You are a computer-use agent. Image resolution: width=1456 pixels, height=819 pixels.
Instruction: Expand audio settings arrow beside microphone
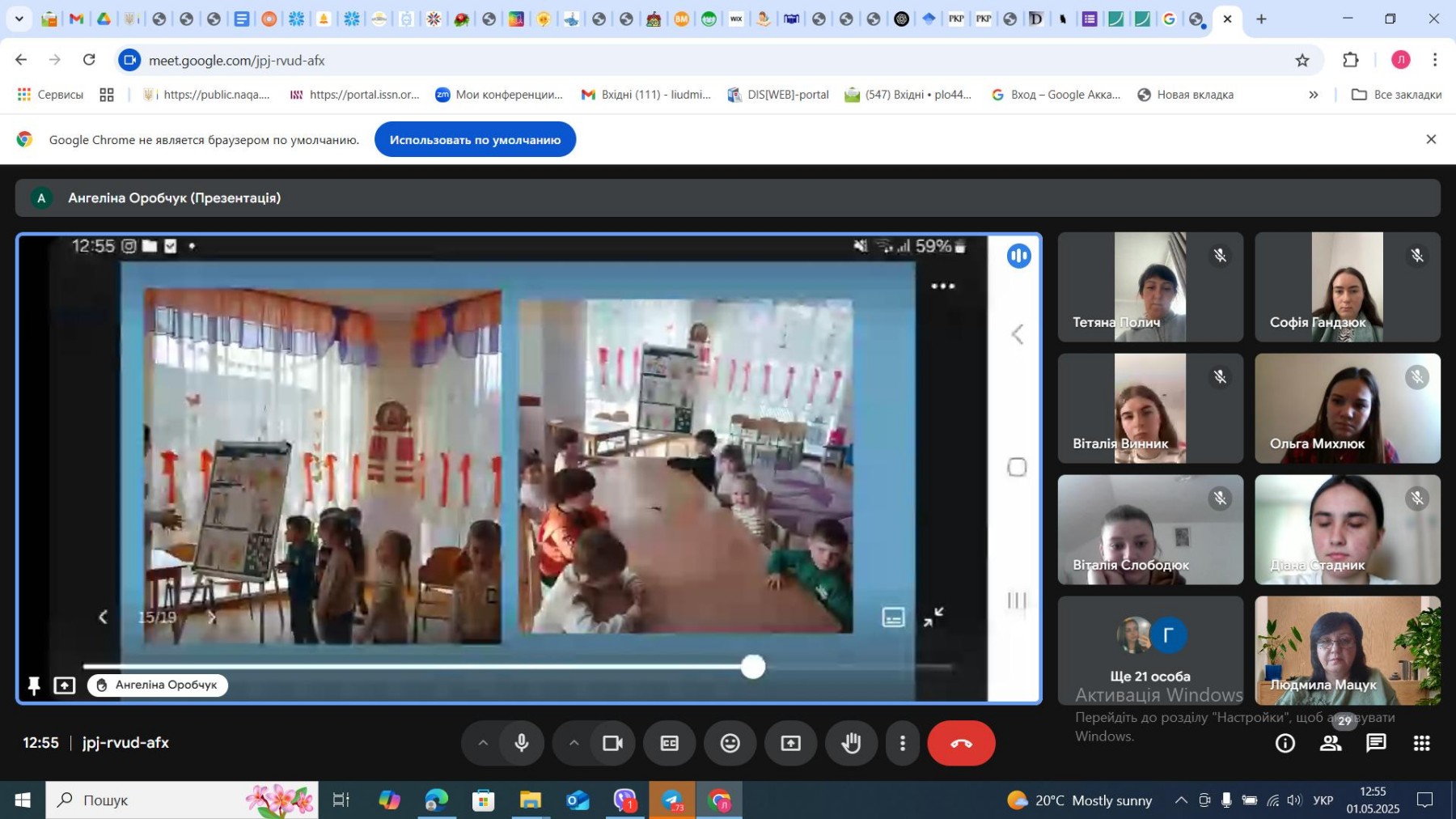(483, 743)
